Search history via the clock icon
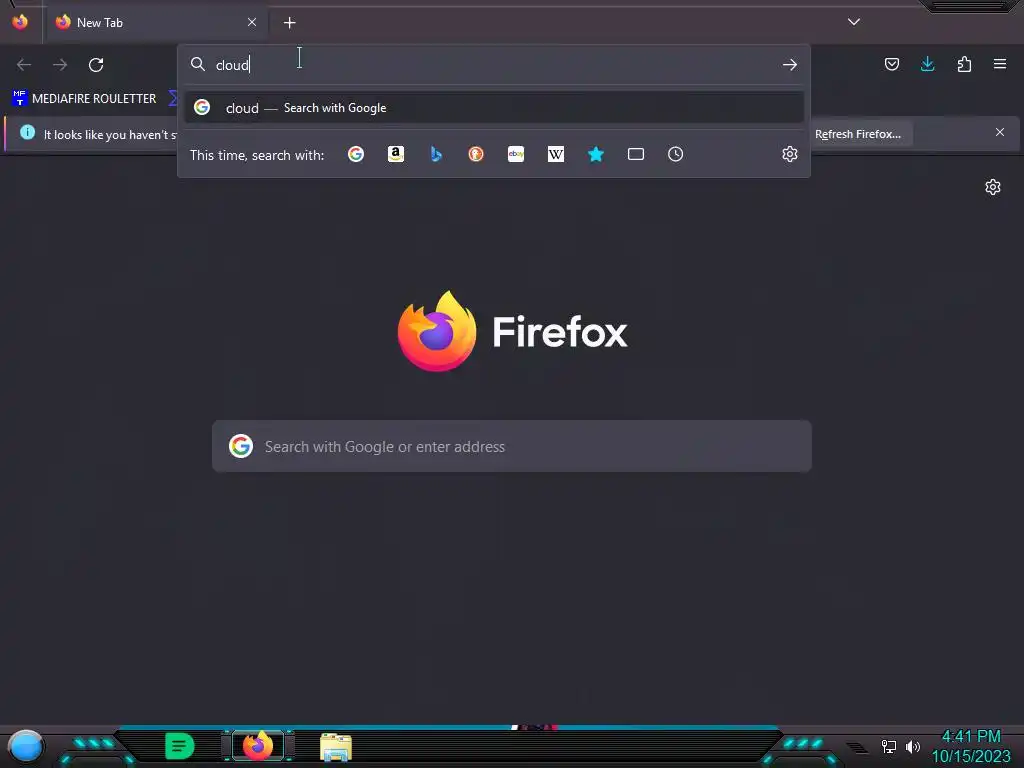The width and height of the screenshot is (1024, 768). click(x=675, y=154)
